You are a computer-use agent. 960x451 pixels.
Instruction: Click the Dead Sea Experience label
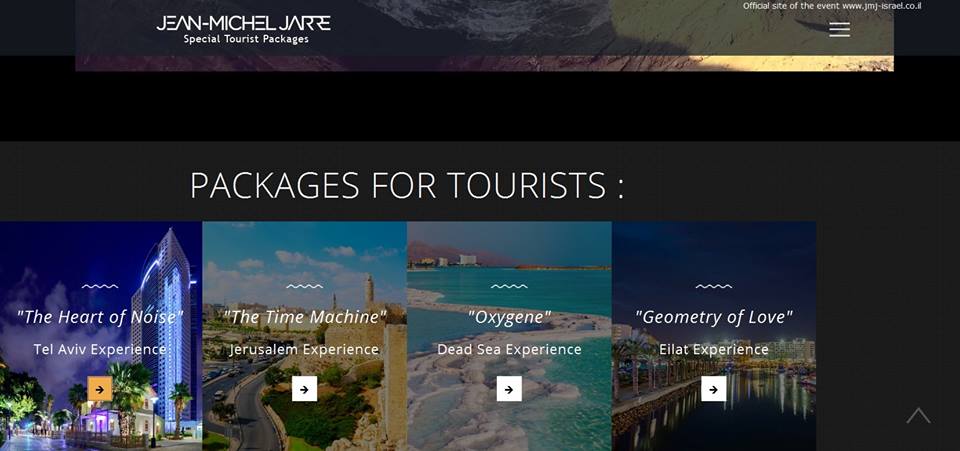tap(509, 349)
